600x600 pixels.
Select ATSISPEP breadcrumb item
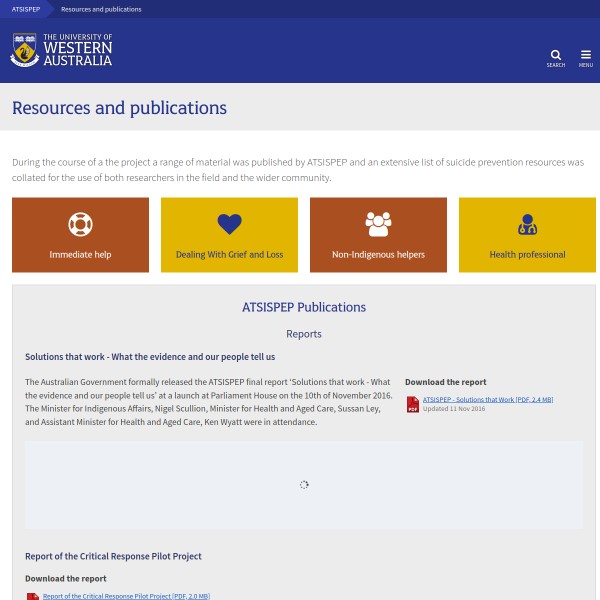[x=26, y=9]
